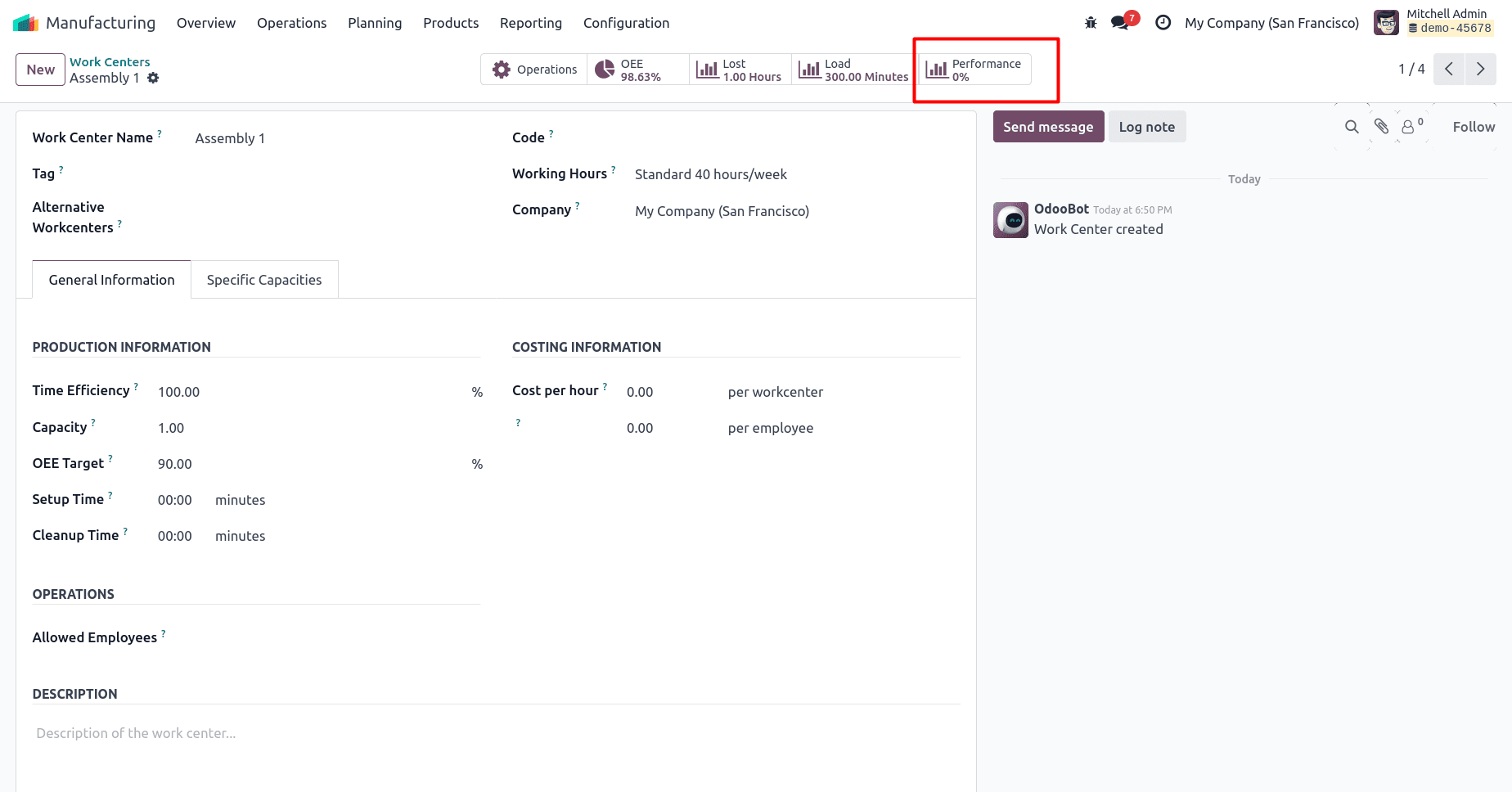Attach a file using the paperclip icon

[x=1380, y=127]
